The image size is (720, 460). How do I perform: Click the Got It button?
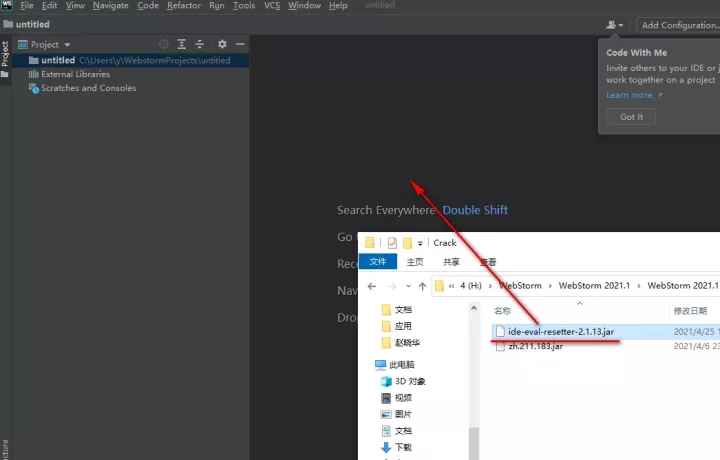(x=631, y=117)
